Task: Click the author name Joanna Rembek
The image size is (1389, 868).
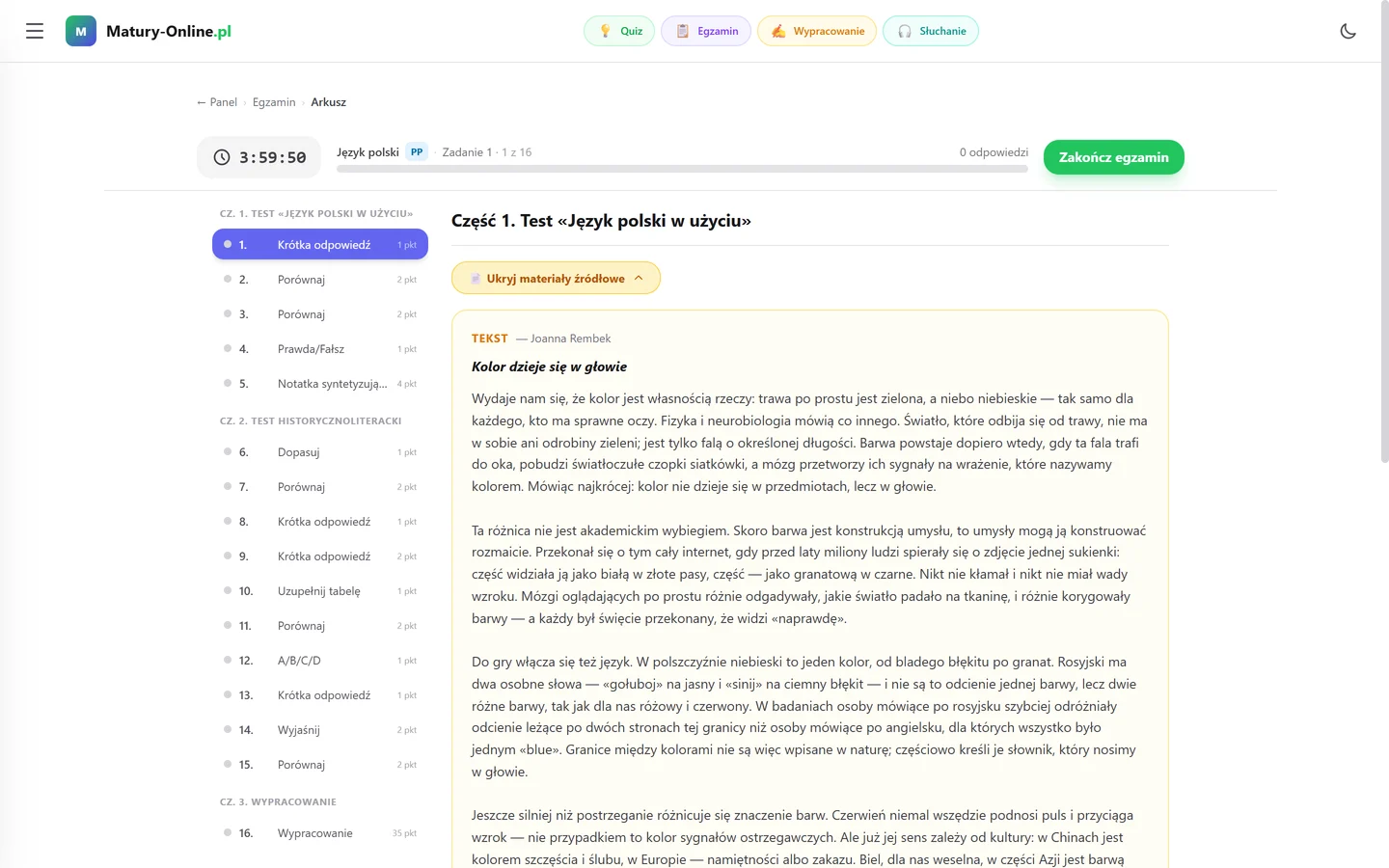Action: [x=570, y=339]
